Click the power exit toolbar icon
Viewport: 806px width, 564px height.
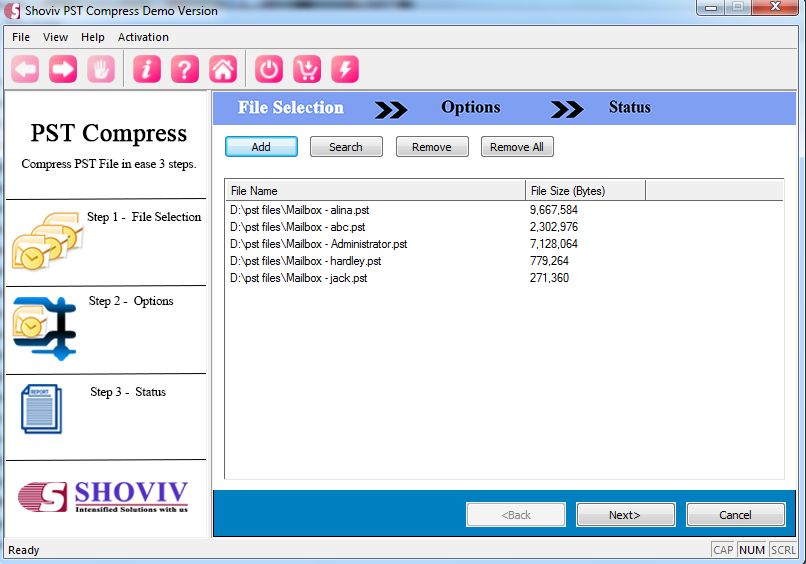tap(269, 69)
